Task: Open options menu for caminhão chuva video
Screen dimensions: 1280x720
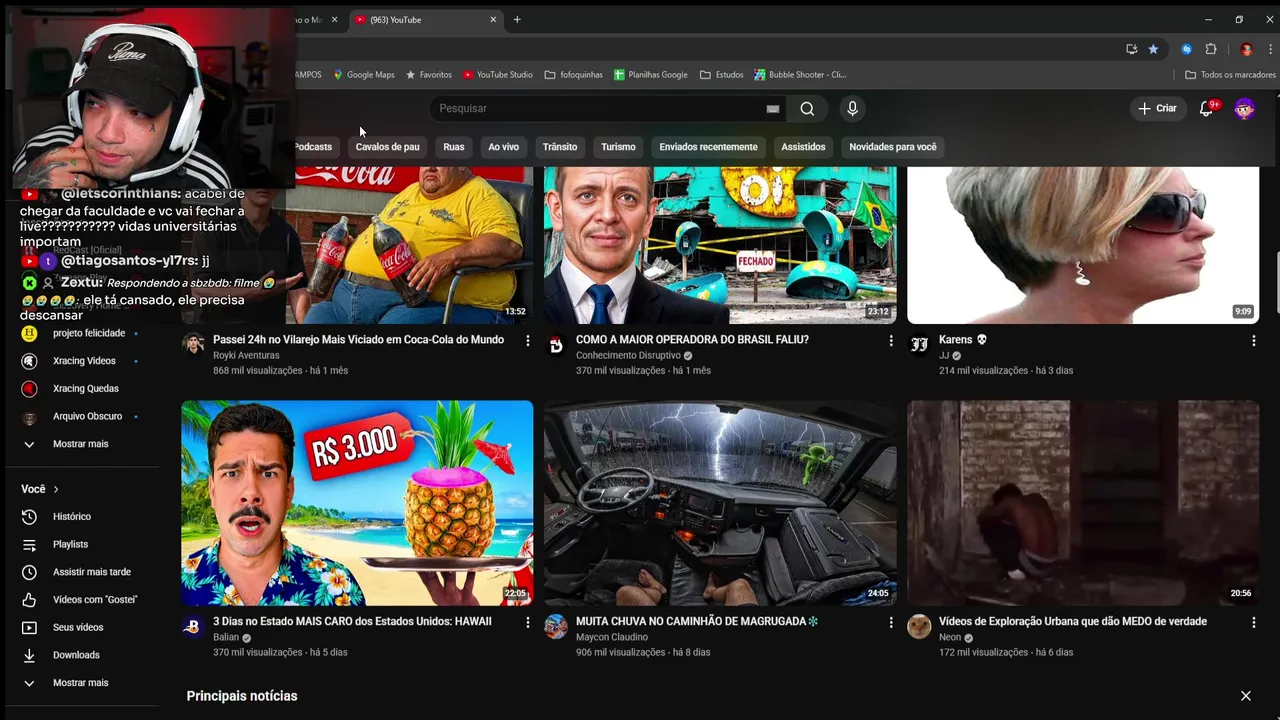Action: [891, 622]
